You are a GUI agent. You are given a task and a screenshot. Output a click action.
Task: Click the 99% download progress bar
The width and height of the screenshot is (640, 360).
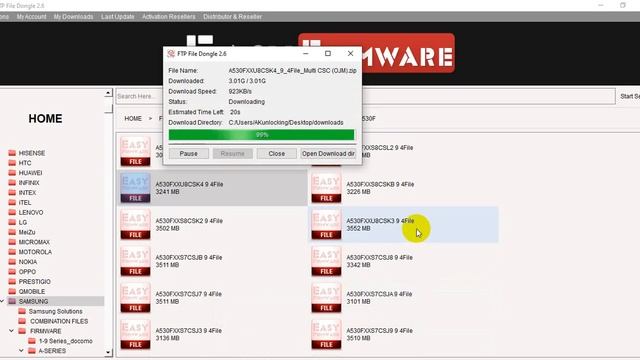[262, 135]
